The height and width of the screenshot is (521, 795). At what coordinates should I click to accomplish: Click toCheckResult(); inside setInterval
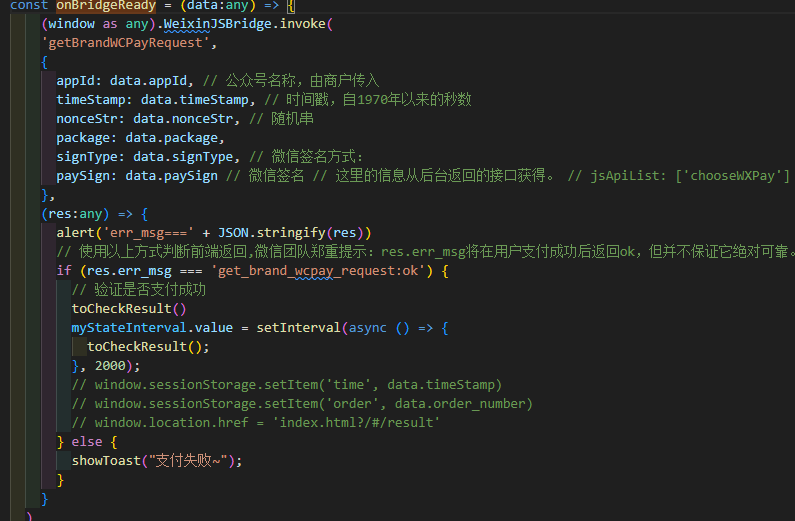click(x=148, y=347)
